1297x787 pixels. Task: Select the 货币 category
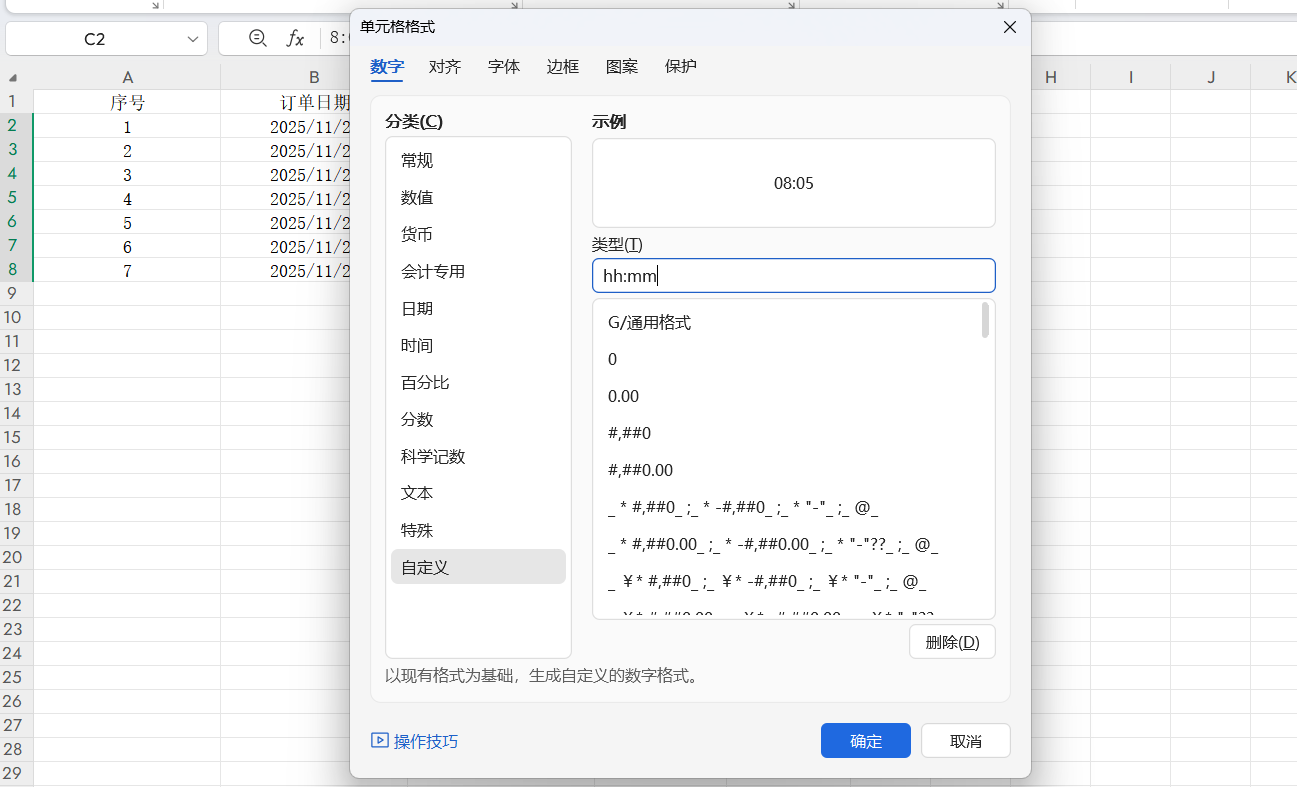417,234
